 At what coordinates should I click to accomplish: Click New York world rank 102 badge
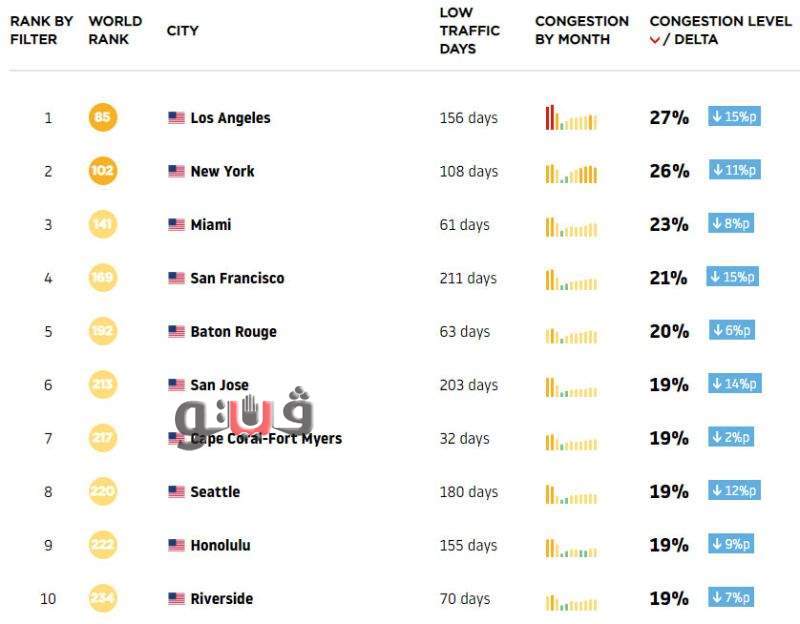[102, 171]
